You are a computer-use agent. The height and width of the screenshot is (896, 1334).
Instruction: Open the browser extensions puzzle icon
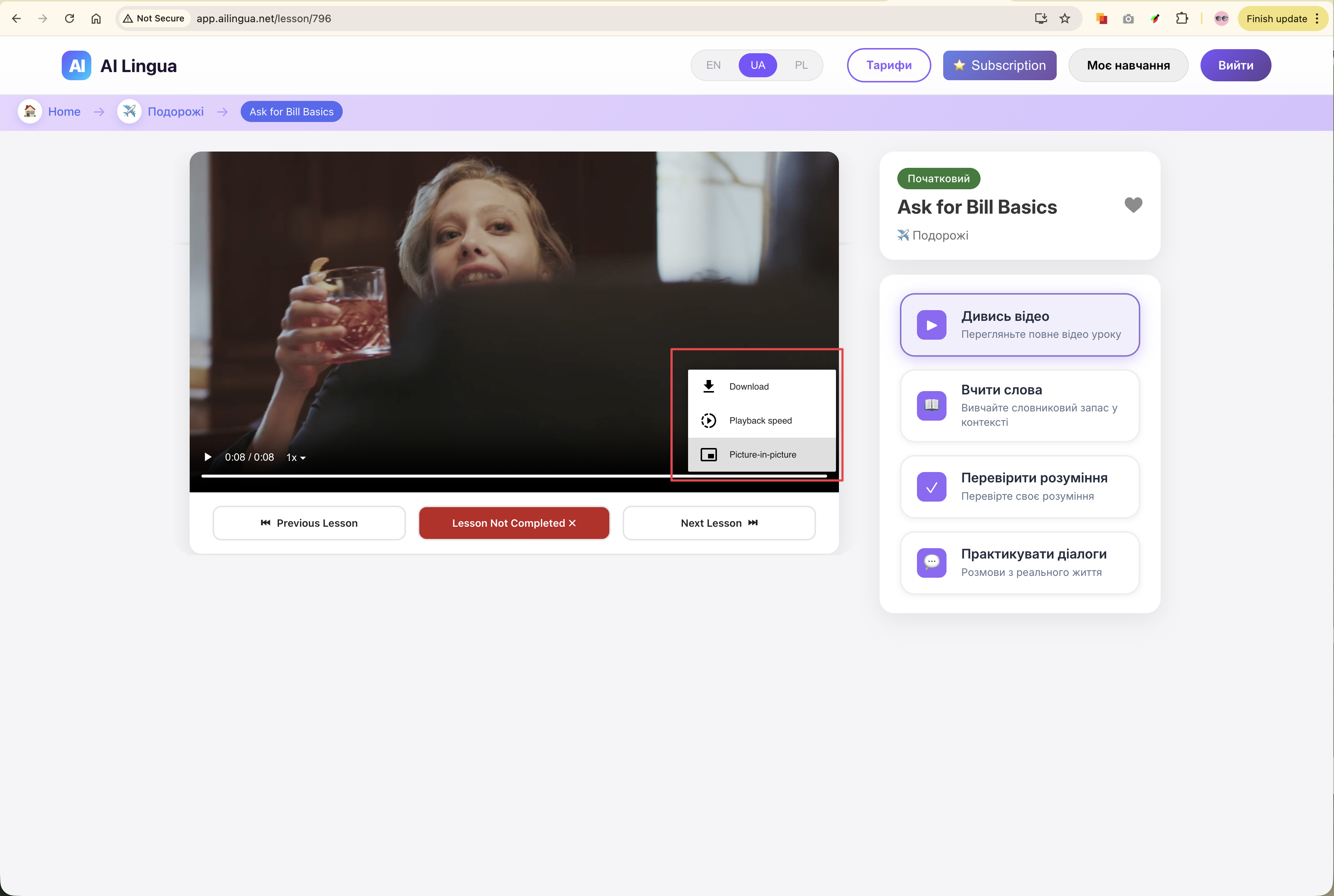click(x=1181, y=19)
